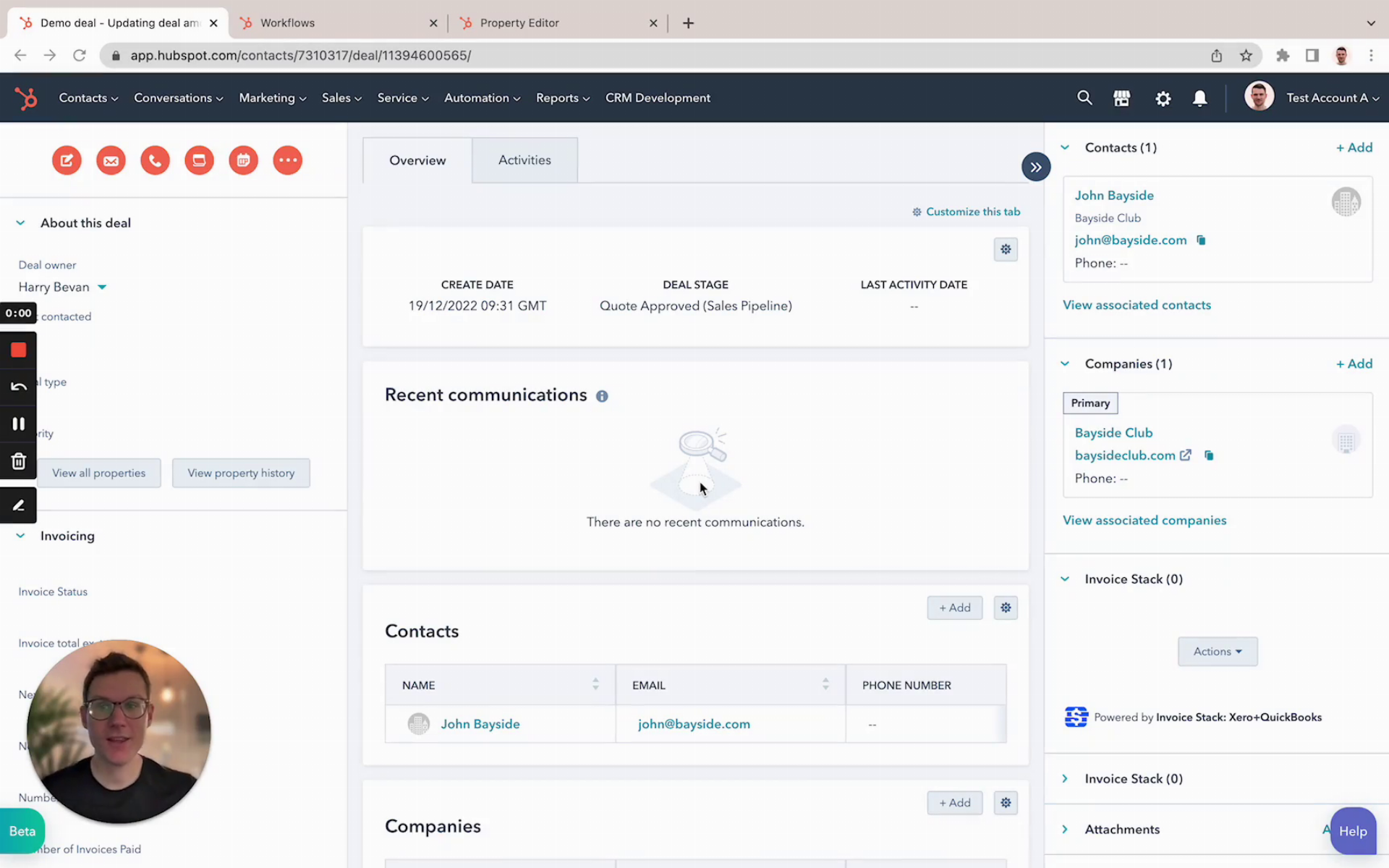Click View associated companies link
The width and height of the screenshot is (1389, 868).
coord(1144,520)
